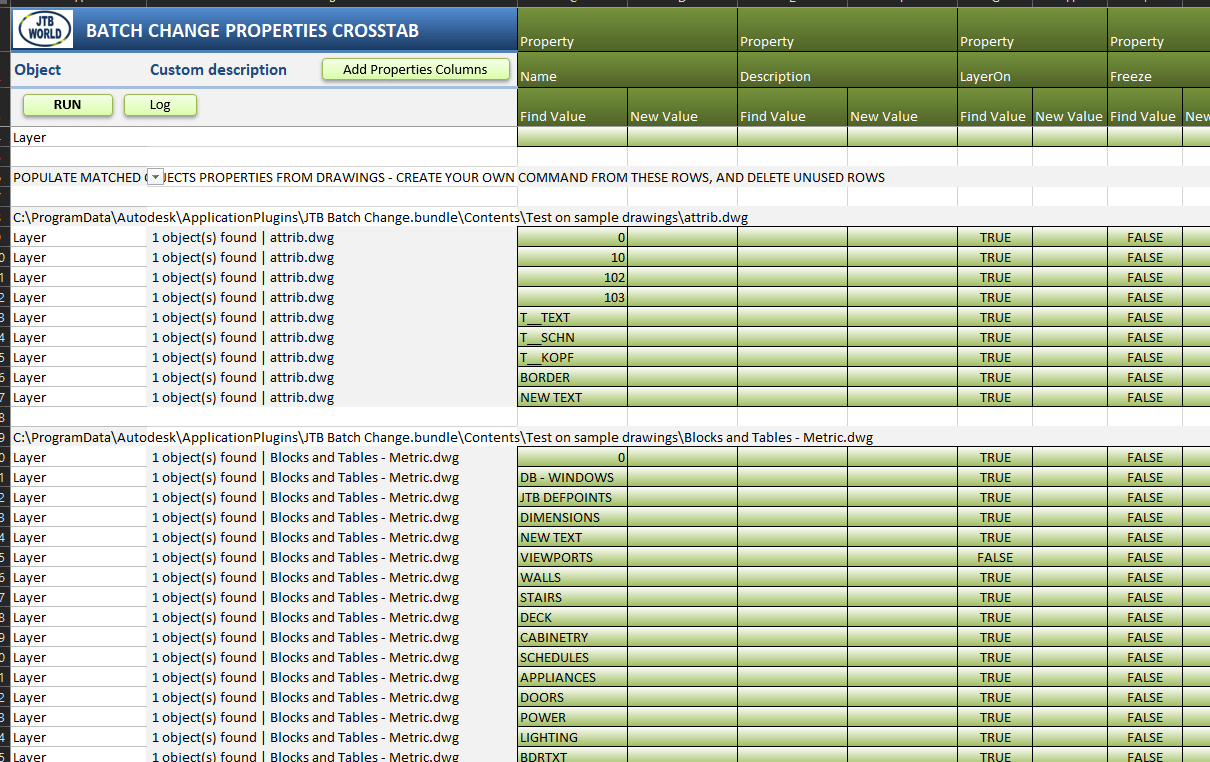Click the Name New Value column heading
Image resolution: width=1210 pixels, height=762 pixels.
682,107
